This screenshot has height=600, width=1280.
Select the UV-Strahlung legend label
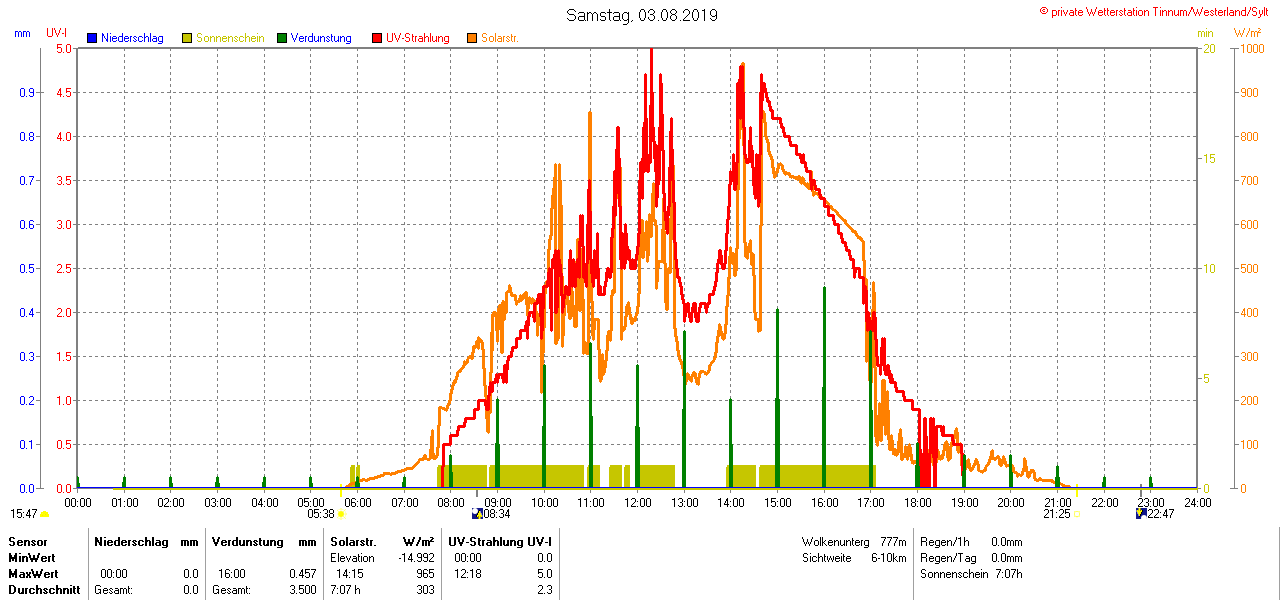coord(418,38)
